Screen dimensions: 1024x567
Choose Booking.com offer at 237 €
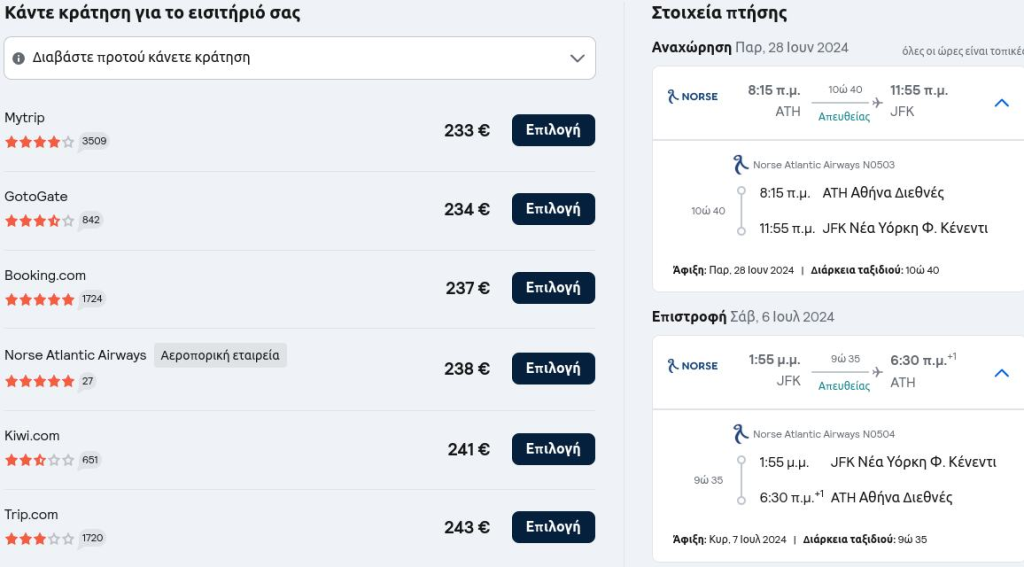point(553,288)
